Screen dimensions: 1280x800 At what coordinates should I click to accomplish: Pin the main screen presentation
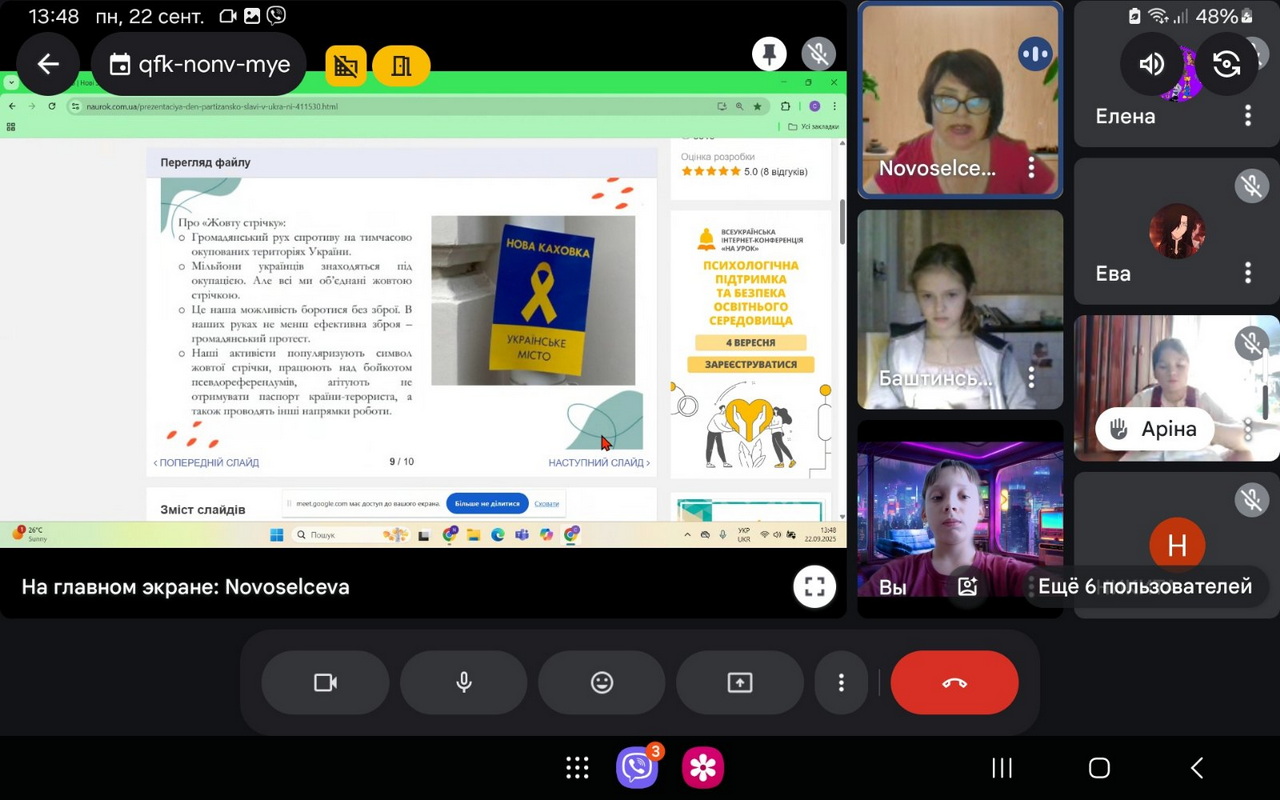(769, 54)
